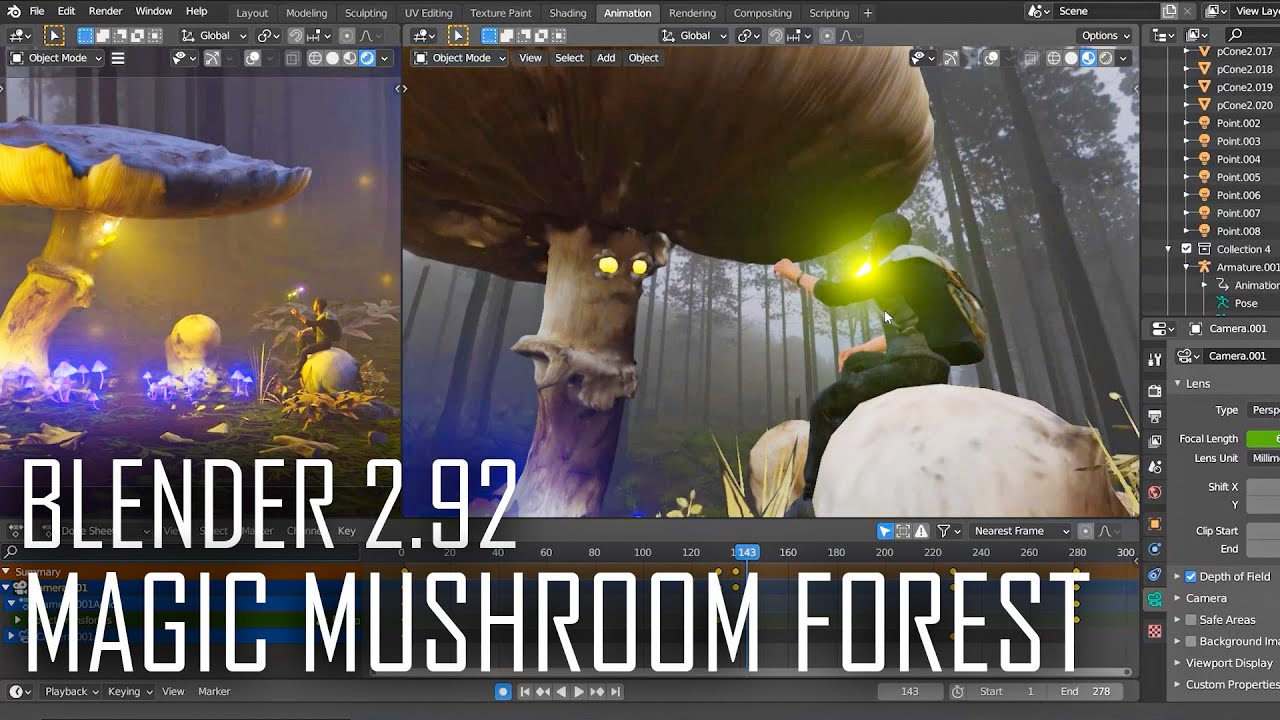Switch to the Compositing workspace tab
This screenshot has height=720, width=1280.
coord(762,13)
